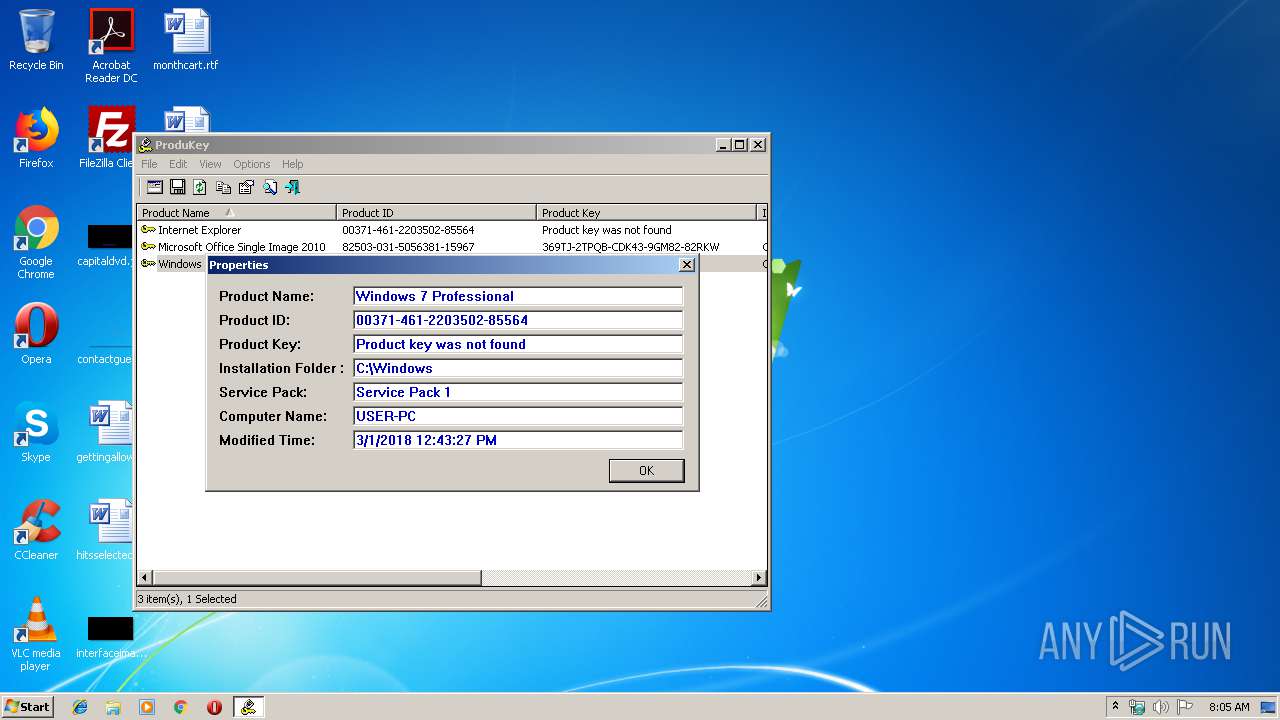Click the Product Key field in Properties
The width and height of the screenshot is (1280, 720).
(x=518, y=344)
